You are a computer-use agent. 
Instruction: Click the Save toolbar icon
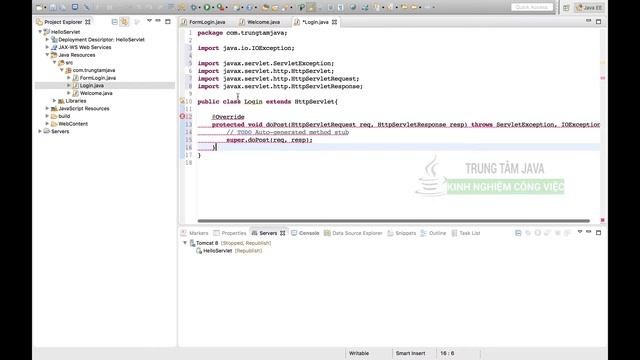(x=53, y=7)
